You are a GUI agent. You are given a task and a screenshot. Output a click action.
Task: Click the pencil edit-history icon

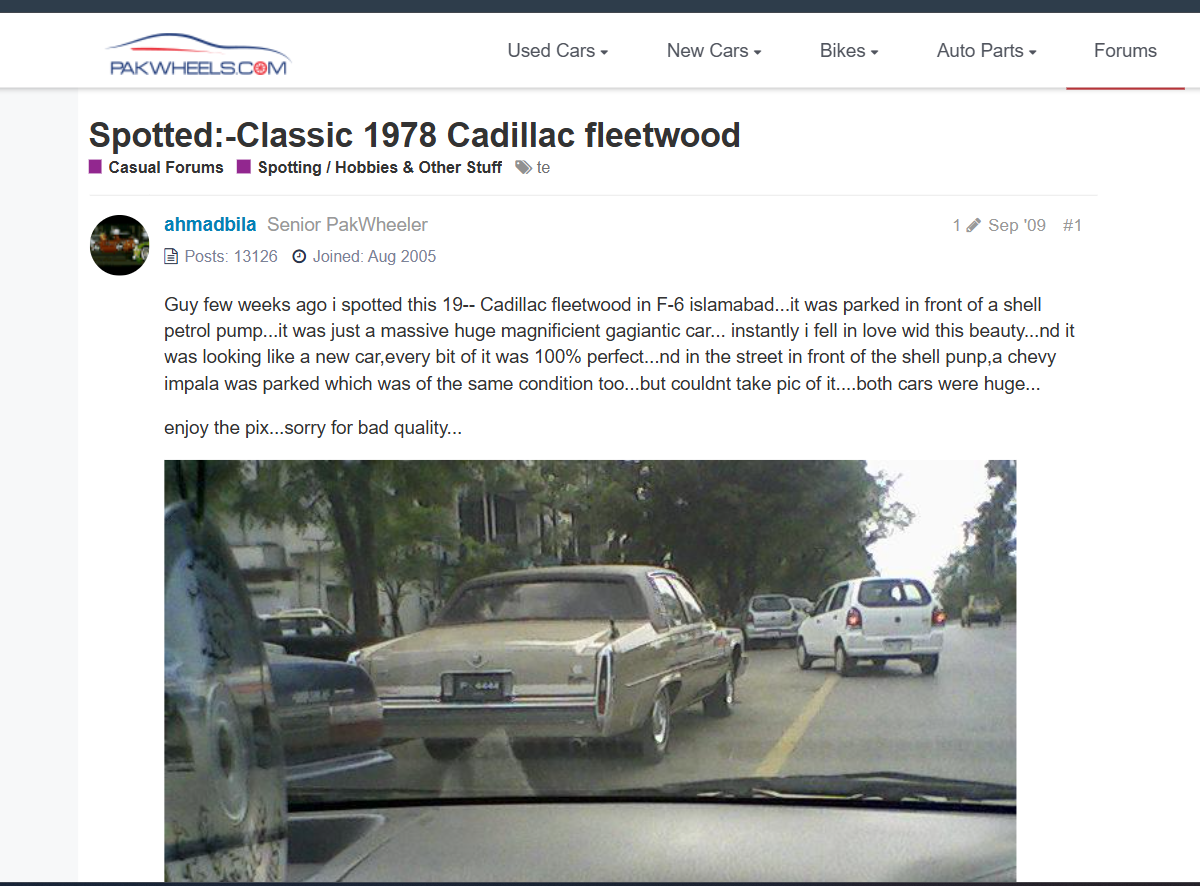pyautogui.click(x=973, y=225)
